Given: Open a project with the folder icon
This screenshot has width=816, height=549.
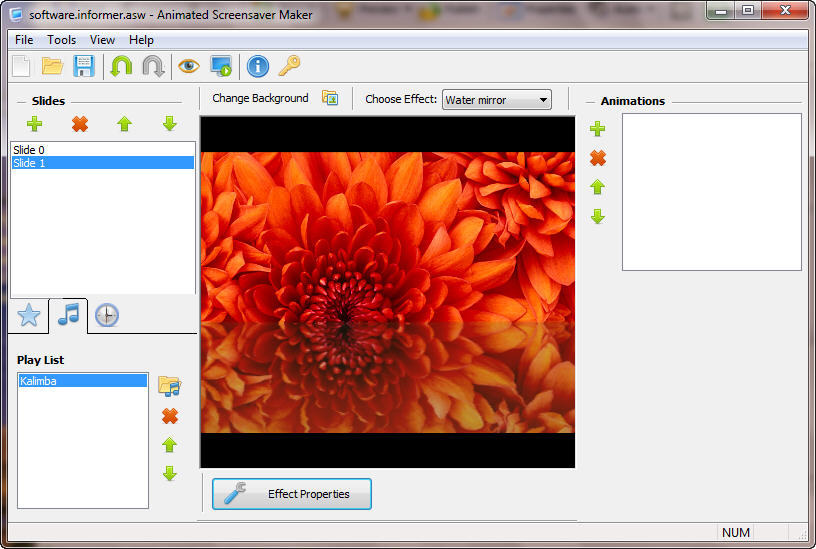Looking at the screenshot, I should [x=52, y=67].
